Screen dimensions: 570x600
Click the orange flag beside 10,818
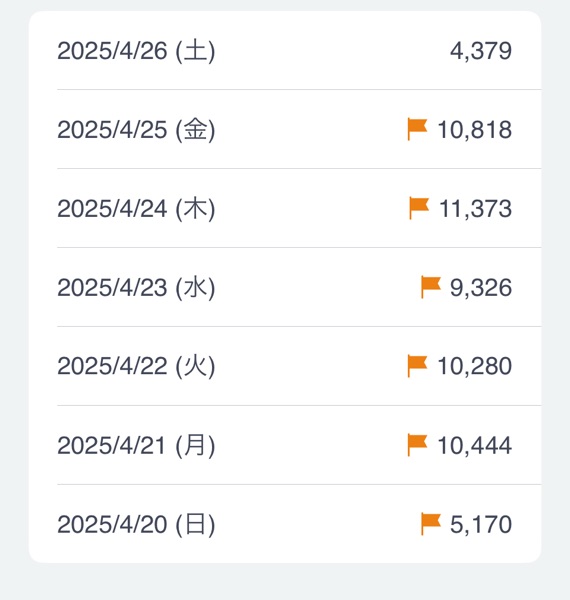pos(417,129)
